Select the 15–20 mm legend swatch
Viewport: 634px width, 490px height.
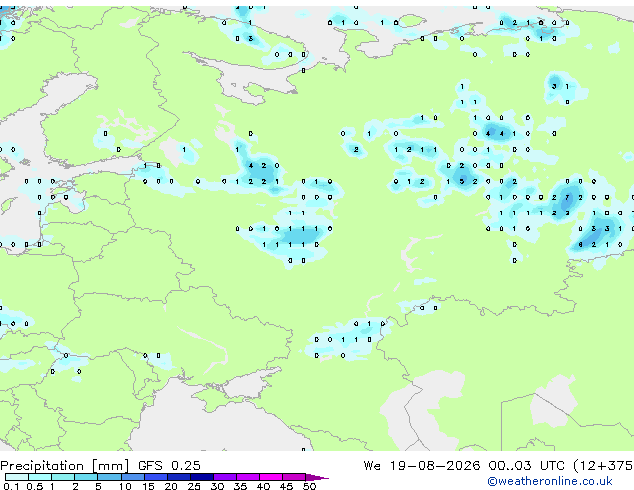155,477
